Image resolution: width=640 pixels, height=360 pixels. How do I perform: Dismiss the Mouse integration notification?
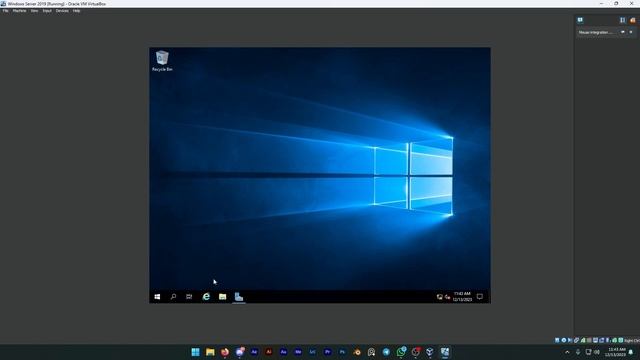click(631, 32)
